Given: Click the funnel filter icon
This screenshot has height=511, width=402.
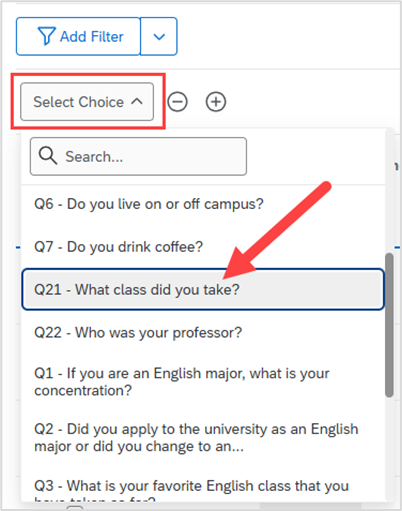Looking at the screenshot, I should coord(46,36).
